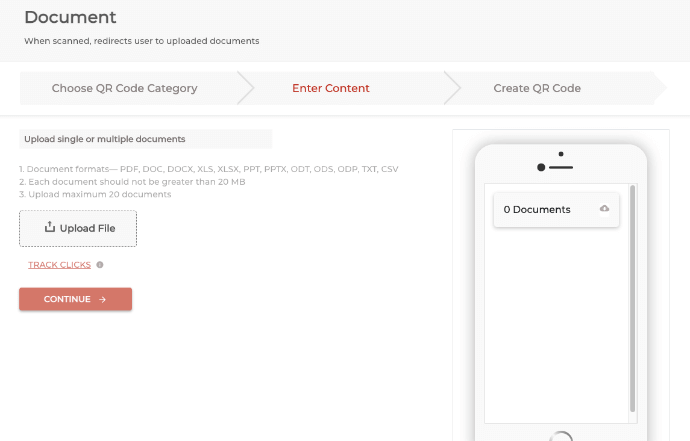
Task: Click the phone preview vertical scrollbar
Action: click(632, 298)
